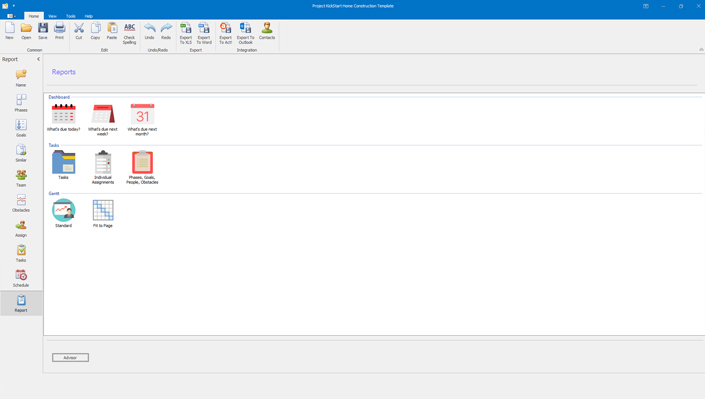Switch to the Home ribbon tab
Image resolution: width=705 pixels, height=399 pixels.
[34, 16]
